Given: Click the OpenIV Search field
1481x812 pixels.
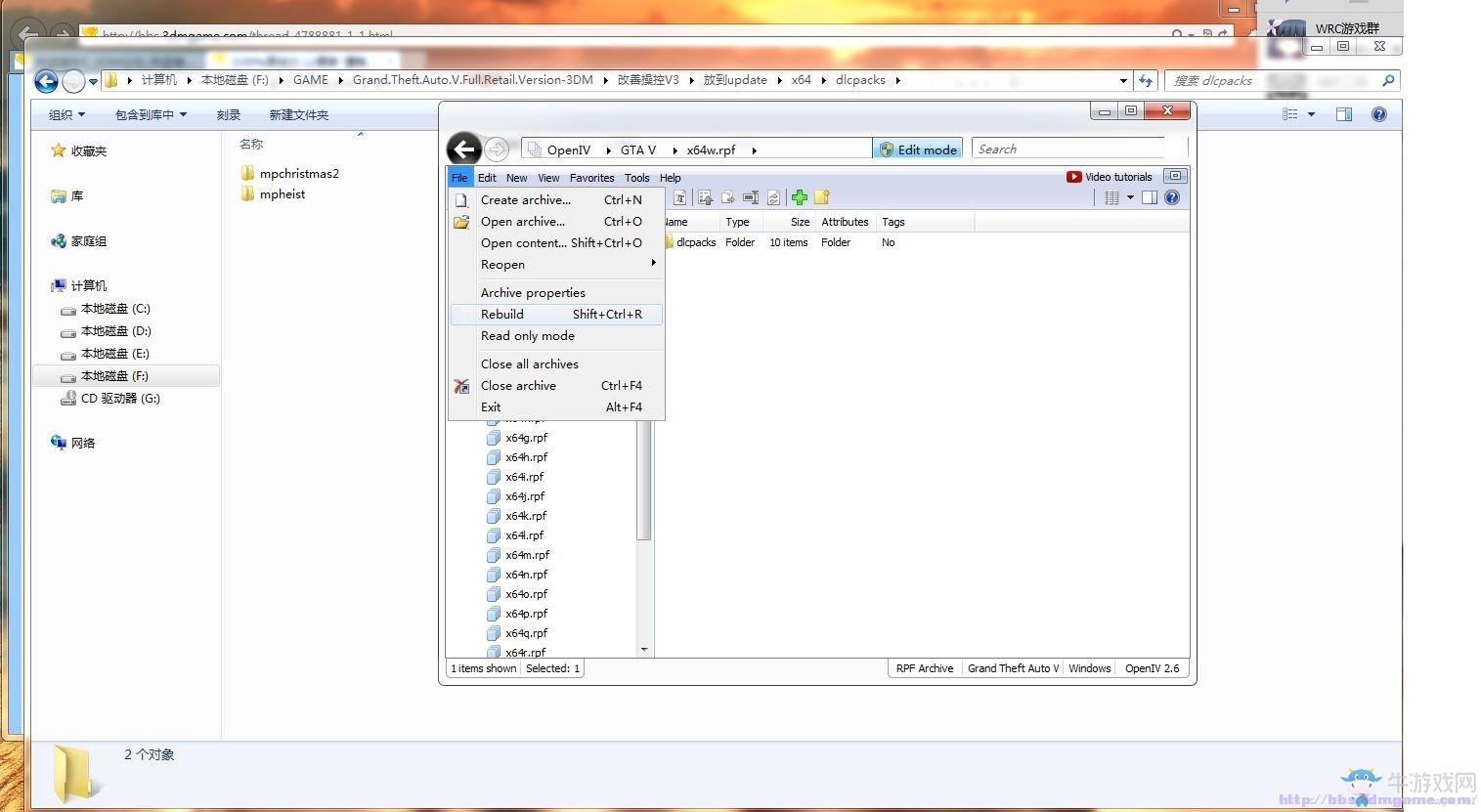Looking at the screenshot, I should click(x=1069, y=149).
